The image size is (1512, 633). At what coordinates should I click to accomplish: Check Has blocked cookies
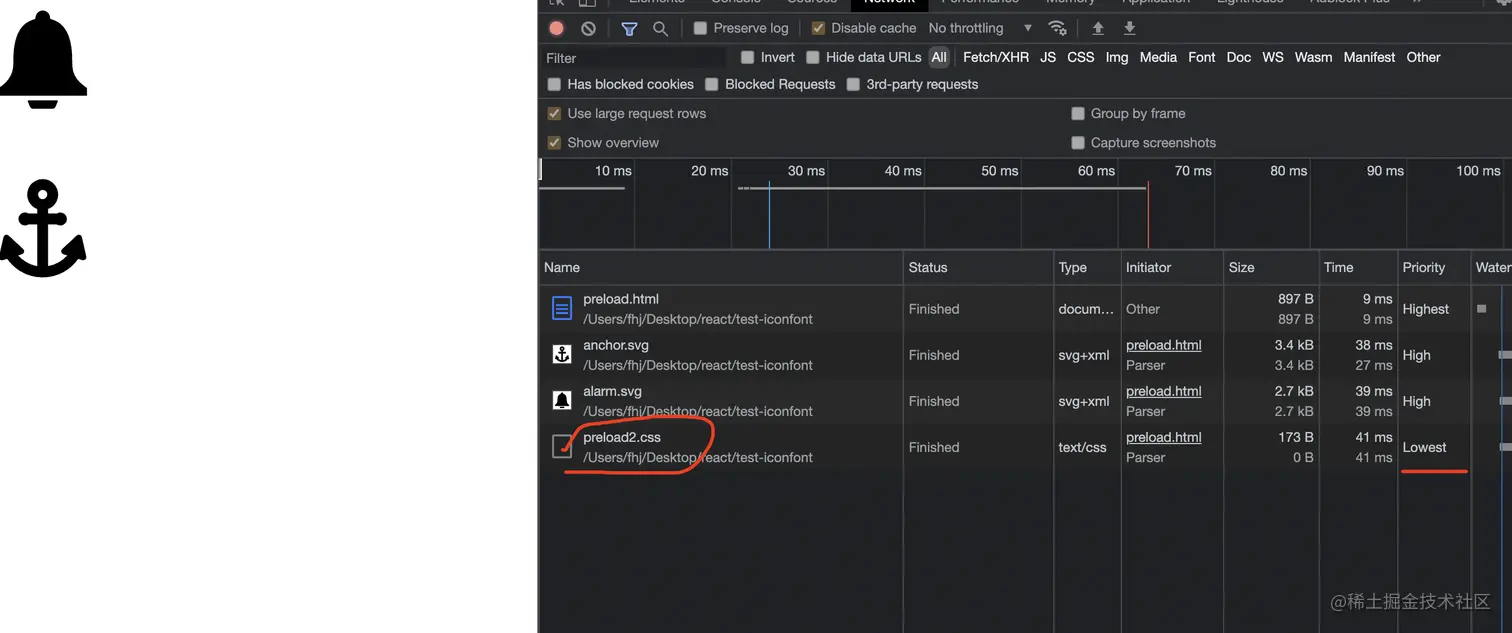554,84
